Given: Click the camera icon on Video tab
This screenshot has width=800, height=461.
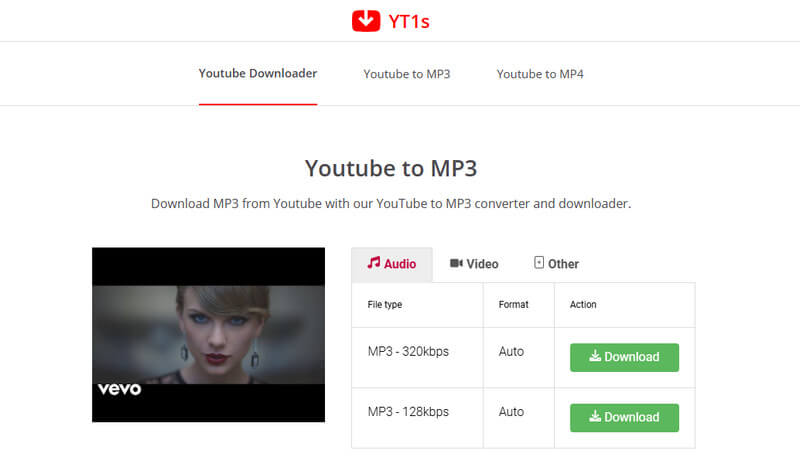Looking at the screenshot, I should pyautogui.click(x=456, y=263).
